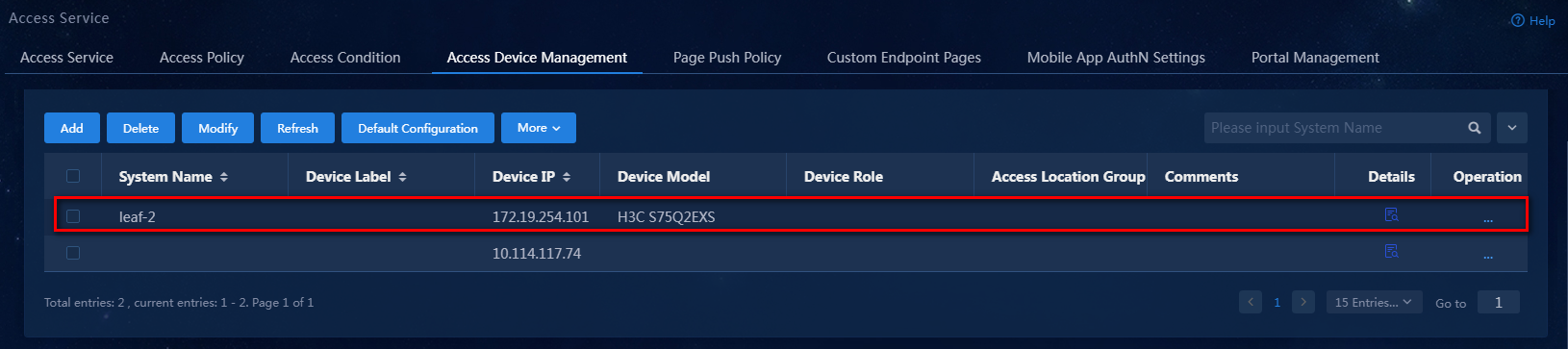Check the leaf-2 row checkbox
This screenshot has height=349, width=1568.
[73, 216]
